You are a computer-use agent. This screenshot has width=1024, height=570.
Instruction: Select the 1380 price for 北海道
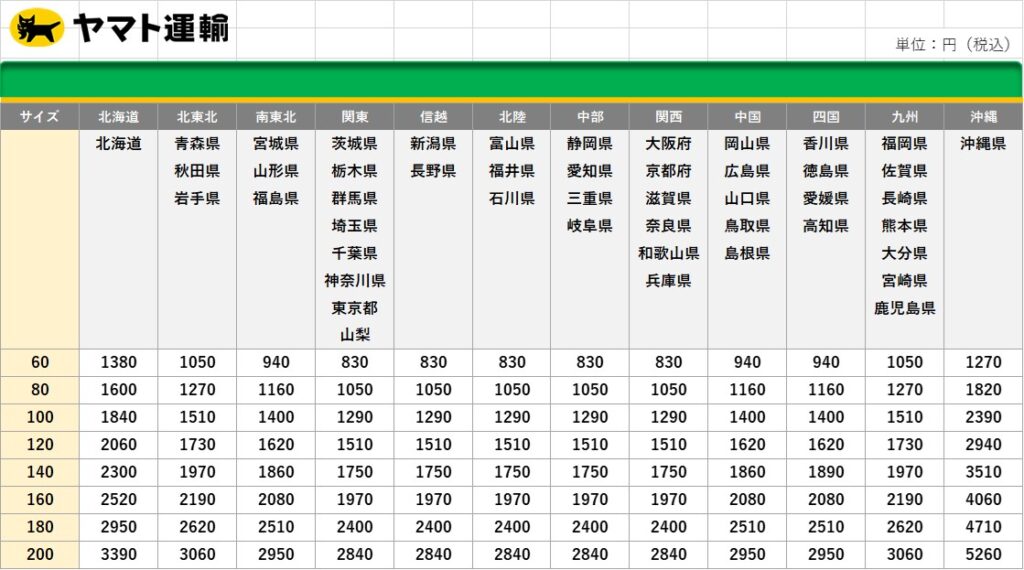coord(119,362)
